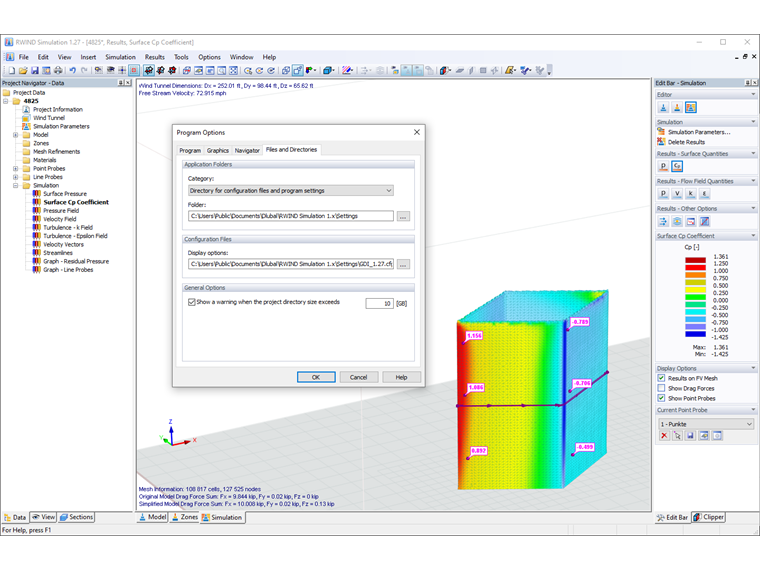Select the Simulation editor icon in Edit Bar
760x570 pixels.
(691, 108)
